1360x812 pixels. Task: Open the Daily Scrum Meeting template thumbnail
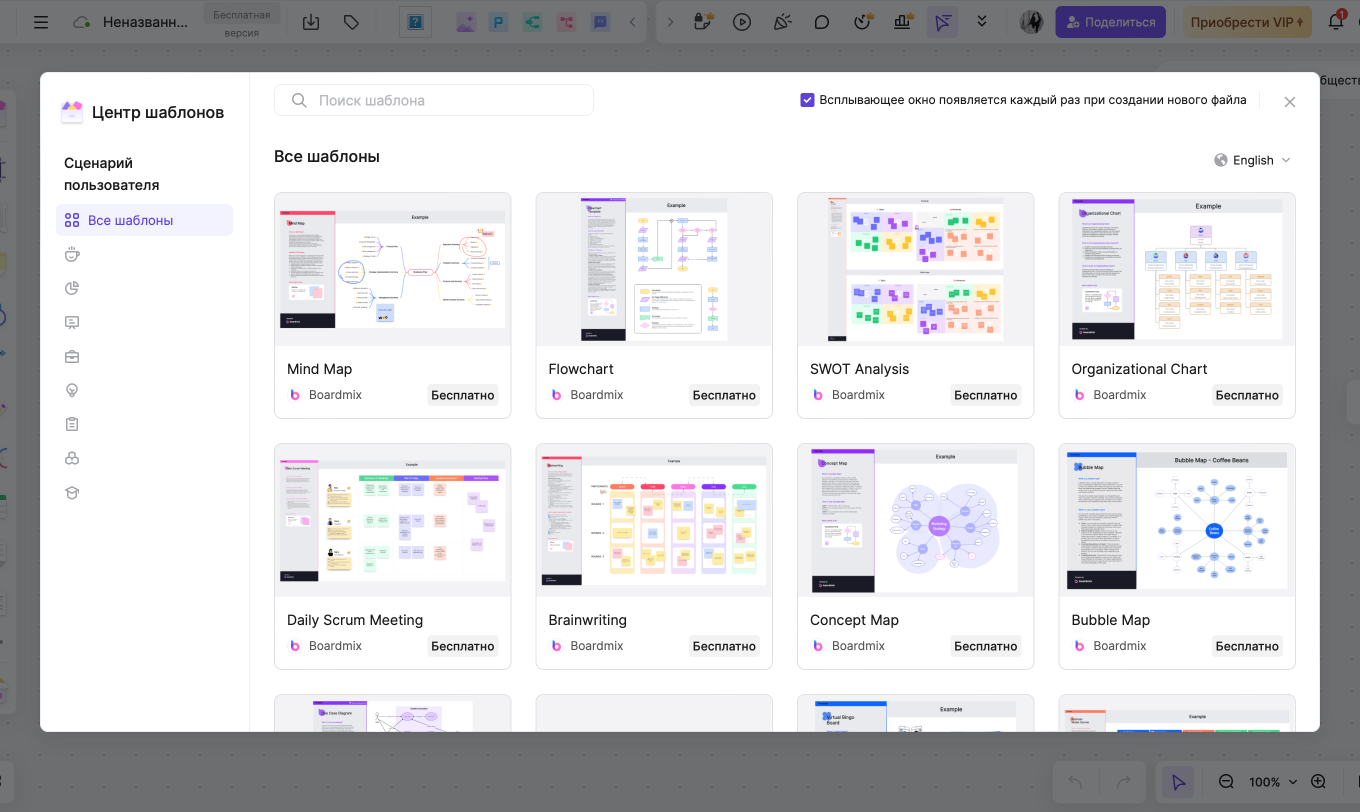[x=392, y=520]
